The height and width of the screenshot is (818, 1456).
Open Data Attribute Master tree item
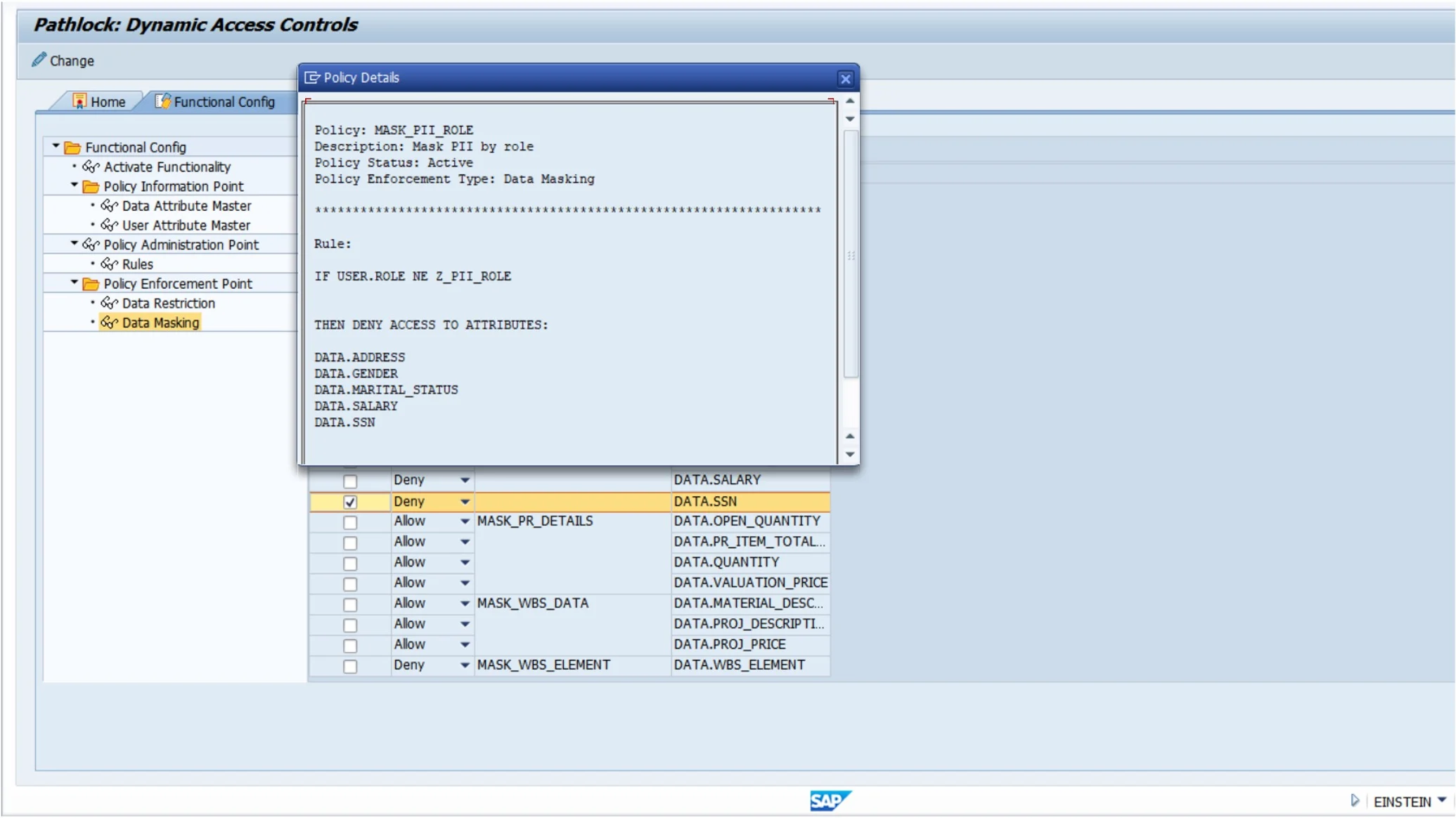point(186,206)
